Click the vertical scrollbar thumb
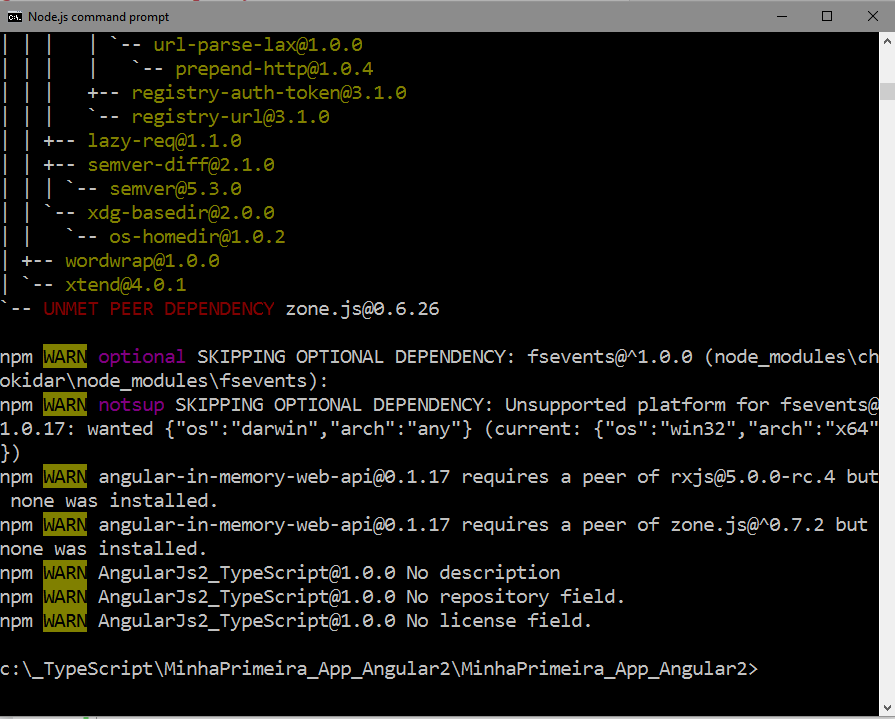The height and width of the screenshot is (719, 895). click(x=887, y=91)
